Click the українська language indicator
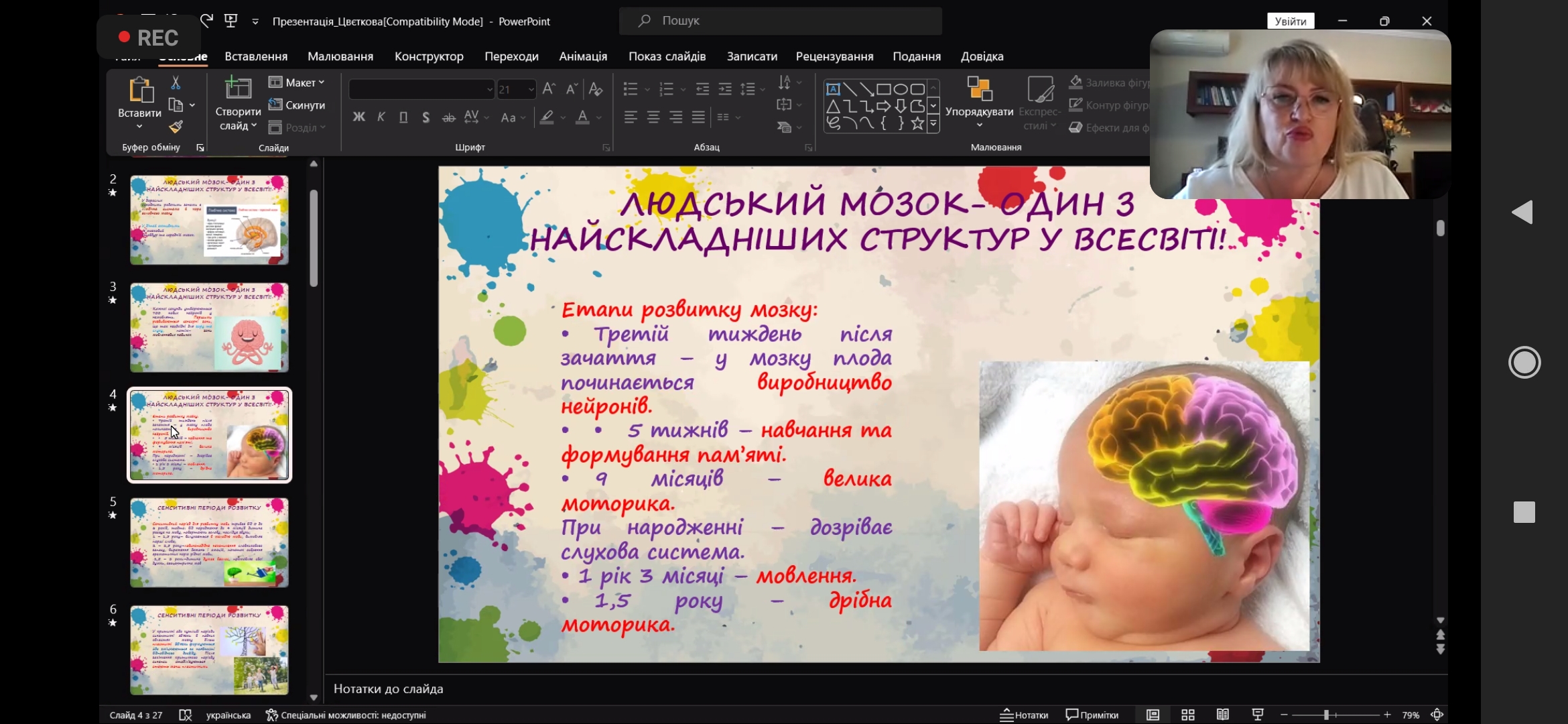Image resolution: width=1568 pixels, height=724 pixels. [228, 715]
